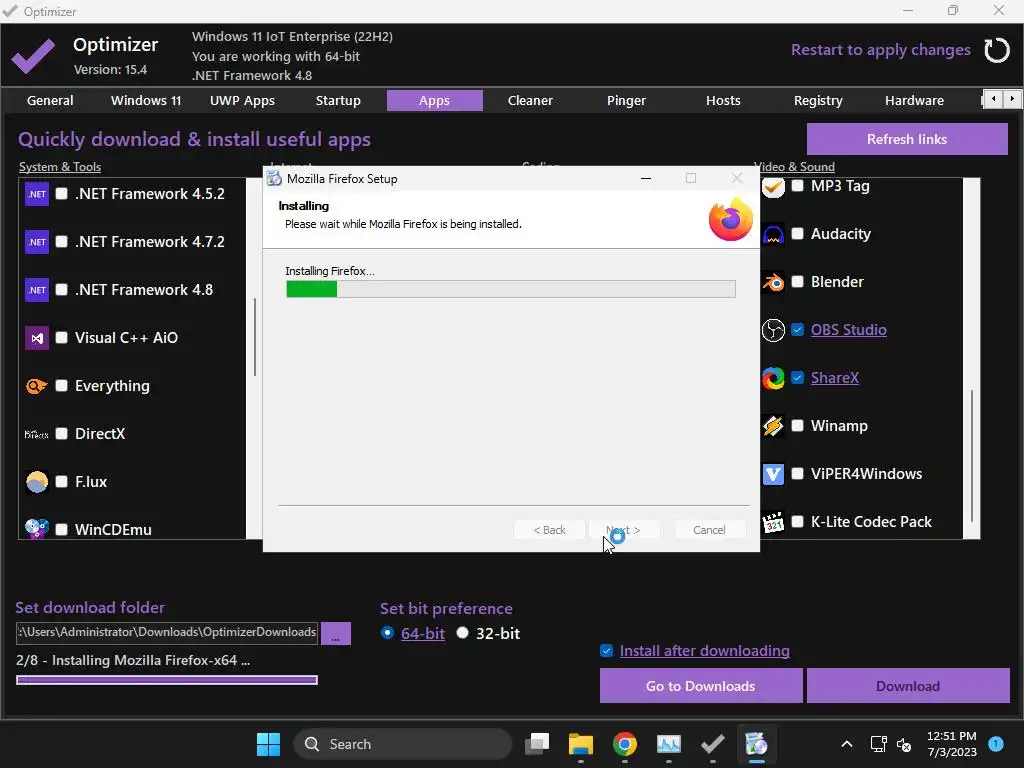Click the purple download progress bar

tap(167, 680)
